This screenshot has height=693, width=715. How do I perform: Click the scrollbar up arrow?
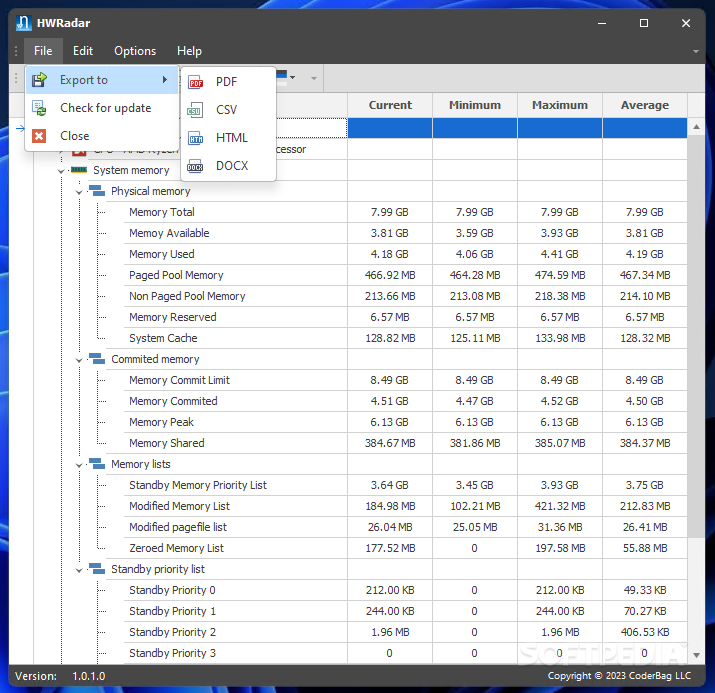point(696,127)
